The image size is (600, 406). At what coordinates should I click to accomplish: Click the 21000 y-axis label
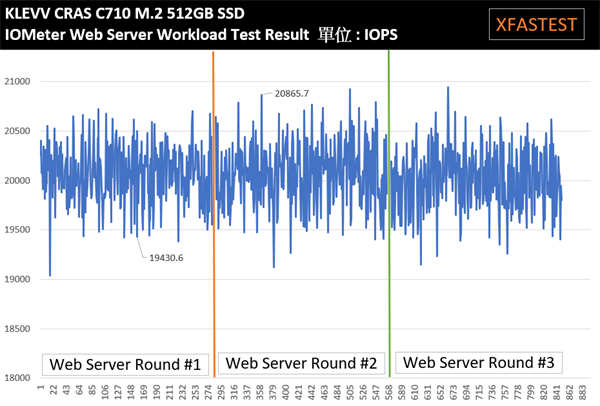click(x=17, y=82)
